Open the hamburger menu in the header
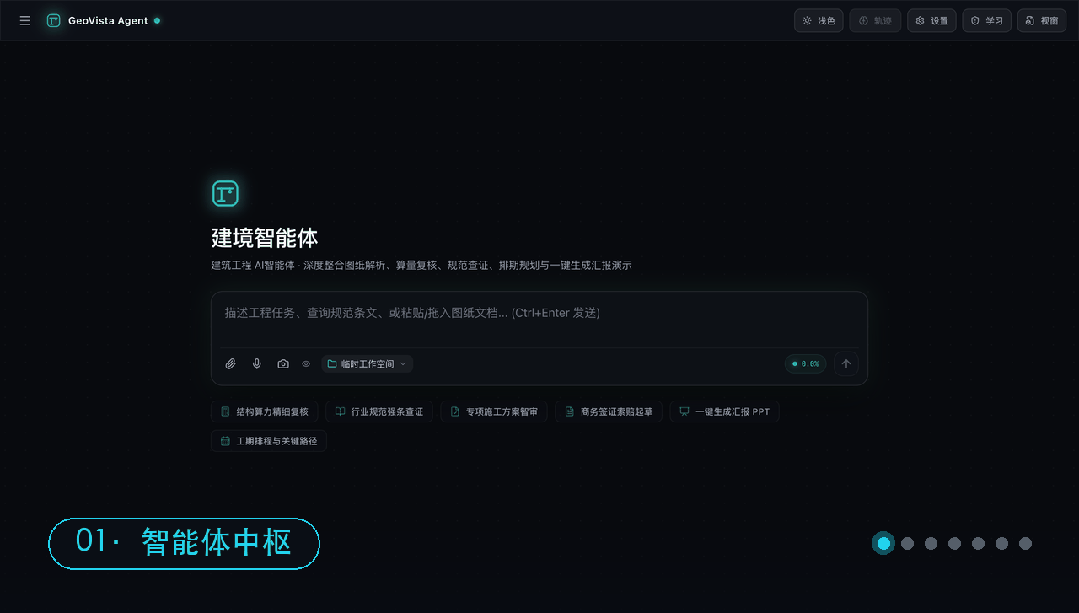 [x=25, y=21]
